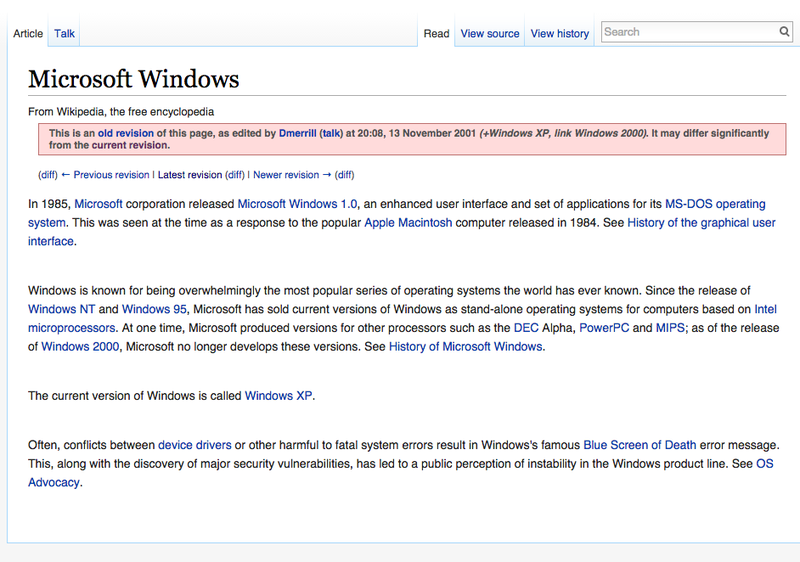800x562 pixels.
Task: Follow the Apple Macintosh link
Action: point(408,223)
